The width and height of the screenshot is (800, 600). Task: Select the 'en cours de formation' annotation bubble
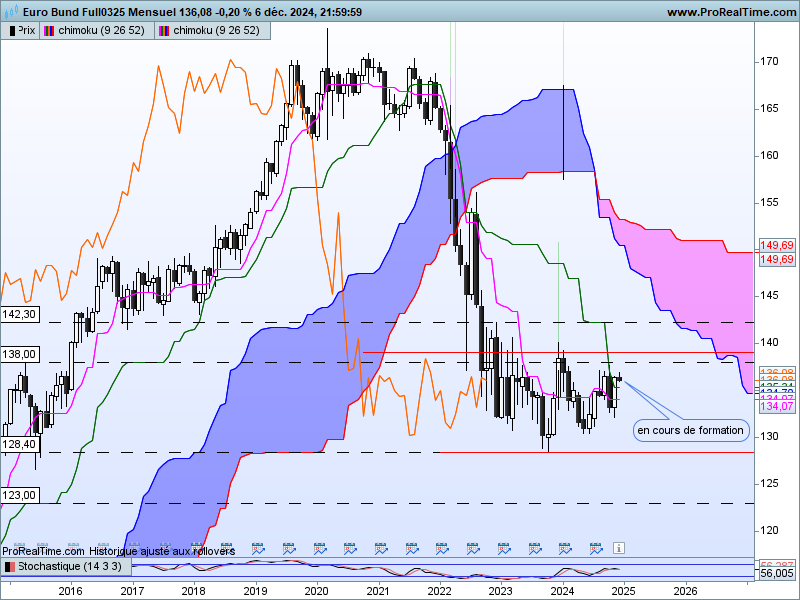tap(691, 430)
